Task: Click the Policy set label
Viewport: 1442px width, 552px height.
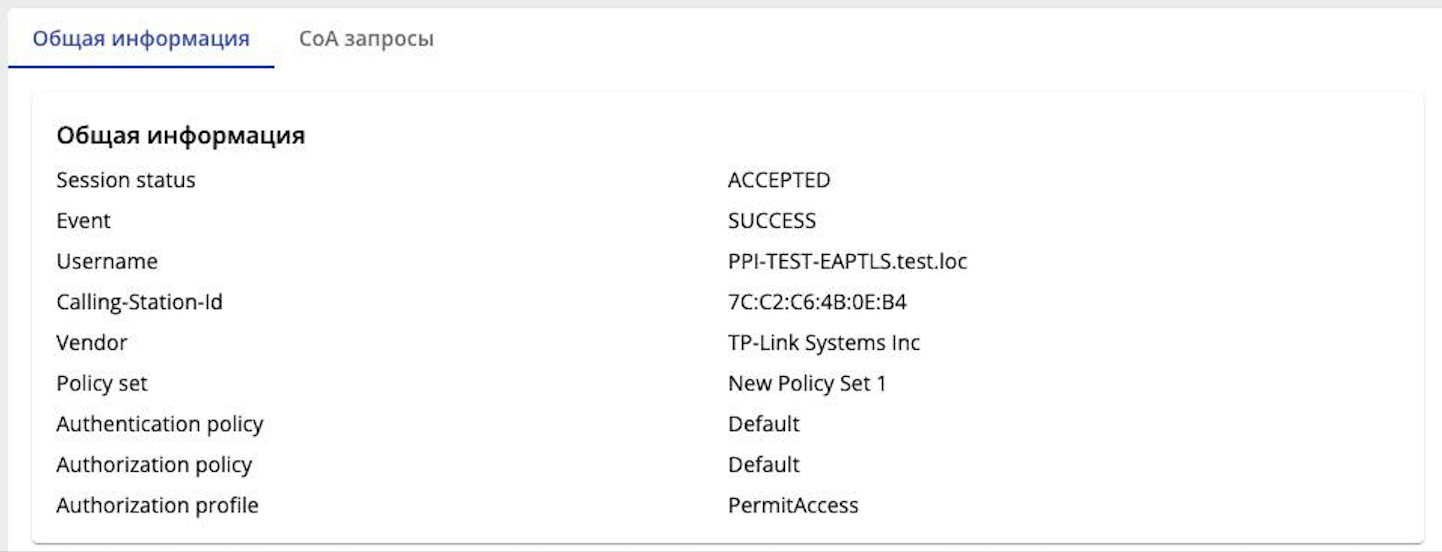Action: [102, 384]
